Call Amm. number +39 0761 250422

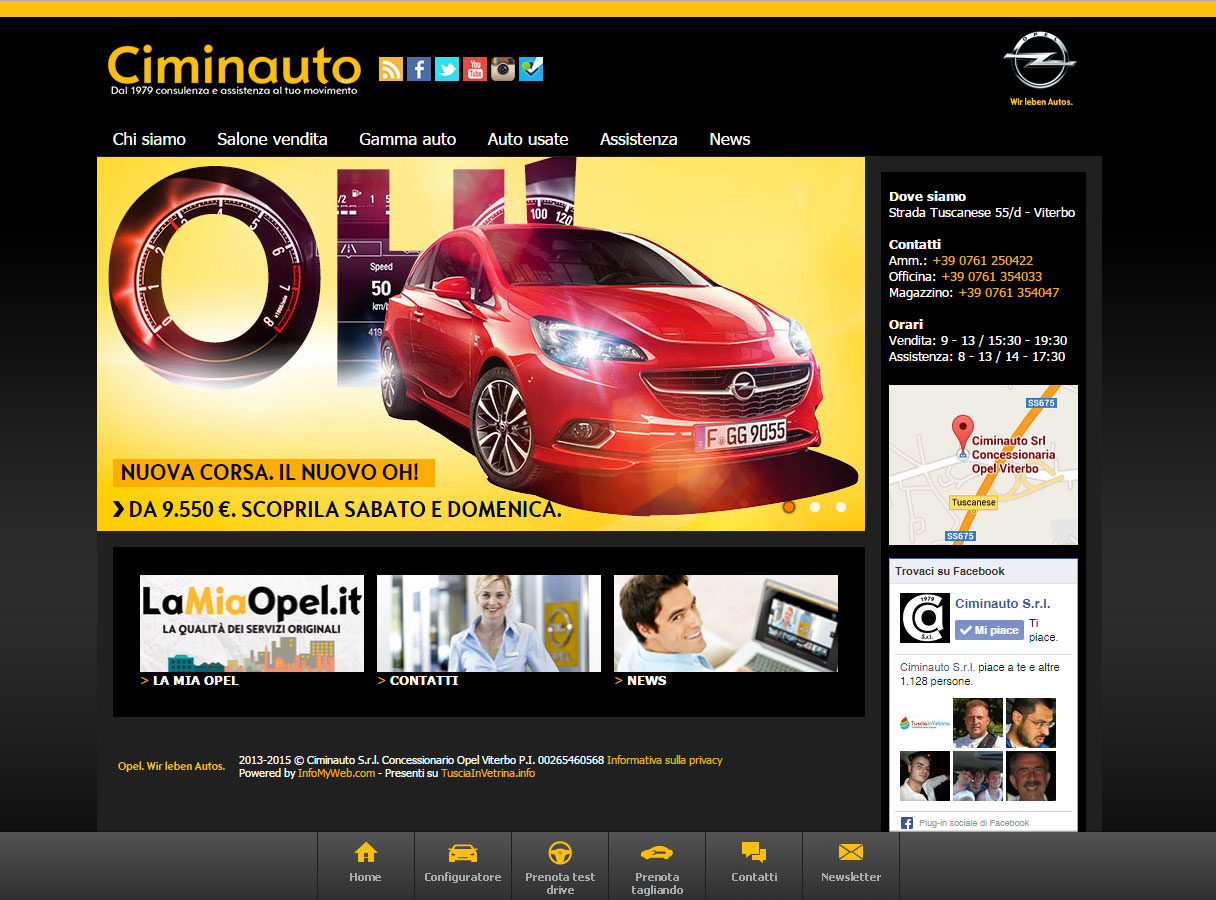(x=983, y=260)
